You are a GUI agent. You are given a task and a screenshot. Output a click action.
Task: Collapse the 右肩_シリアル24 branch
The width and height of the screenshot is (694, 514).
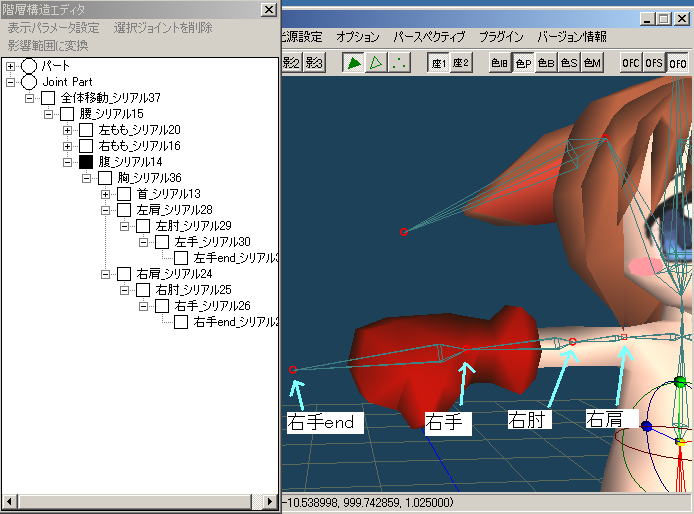pyautogui.click(x=106, y=274)
